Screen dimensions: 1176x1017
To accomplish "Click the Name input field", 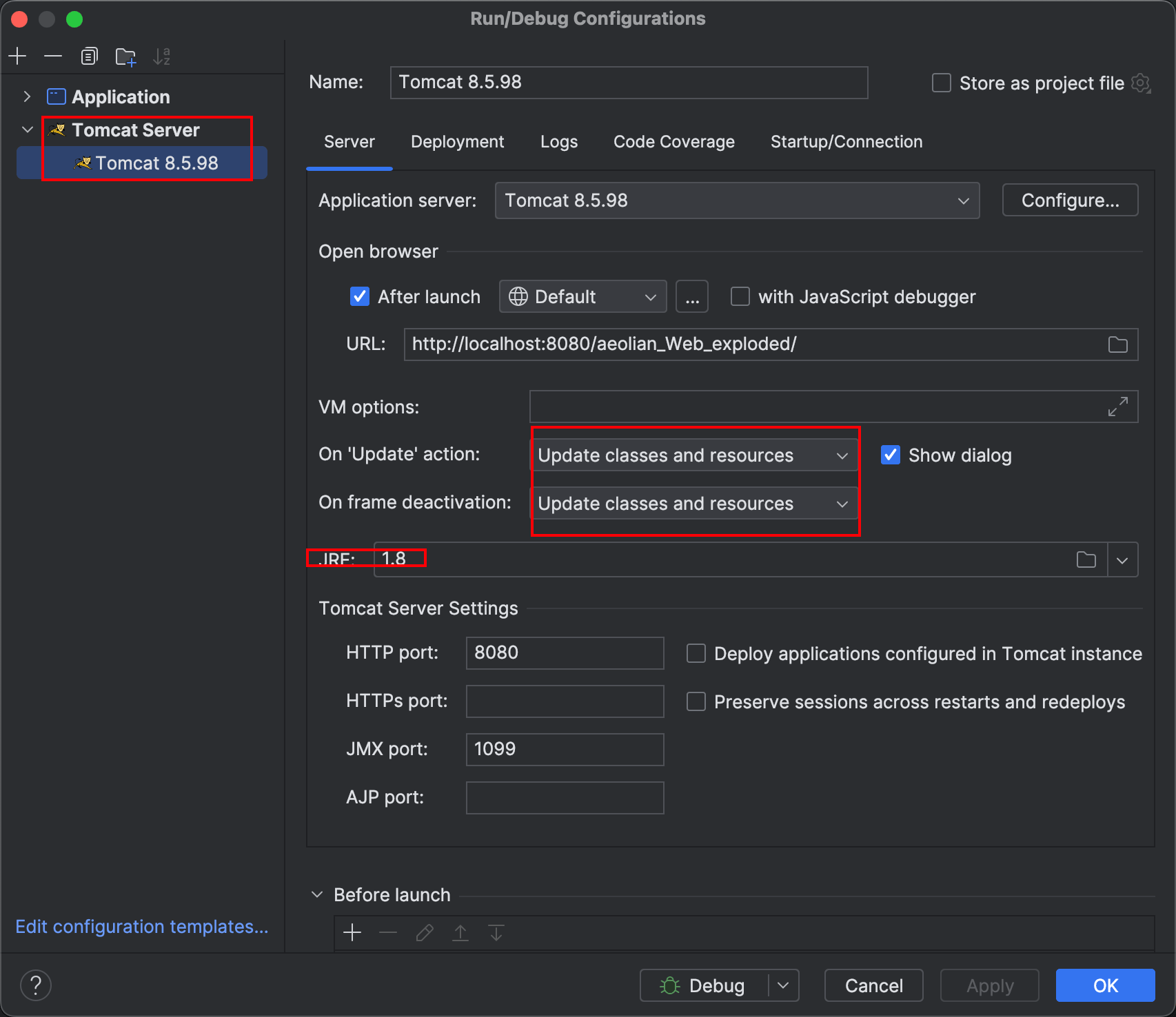I will point(629,83).
